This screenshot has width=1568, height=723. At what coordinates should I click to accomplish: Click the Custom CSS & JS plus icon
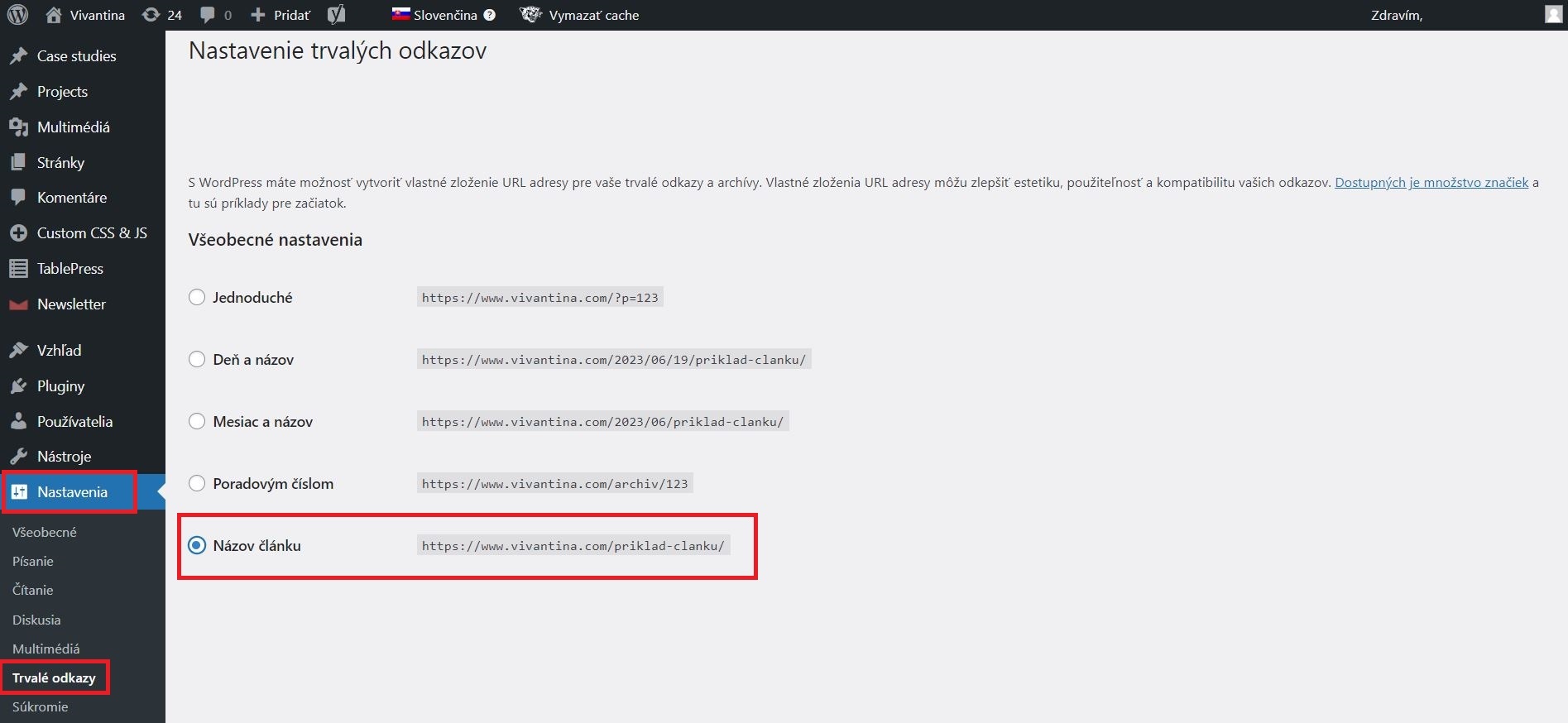pos(18,233)
